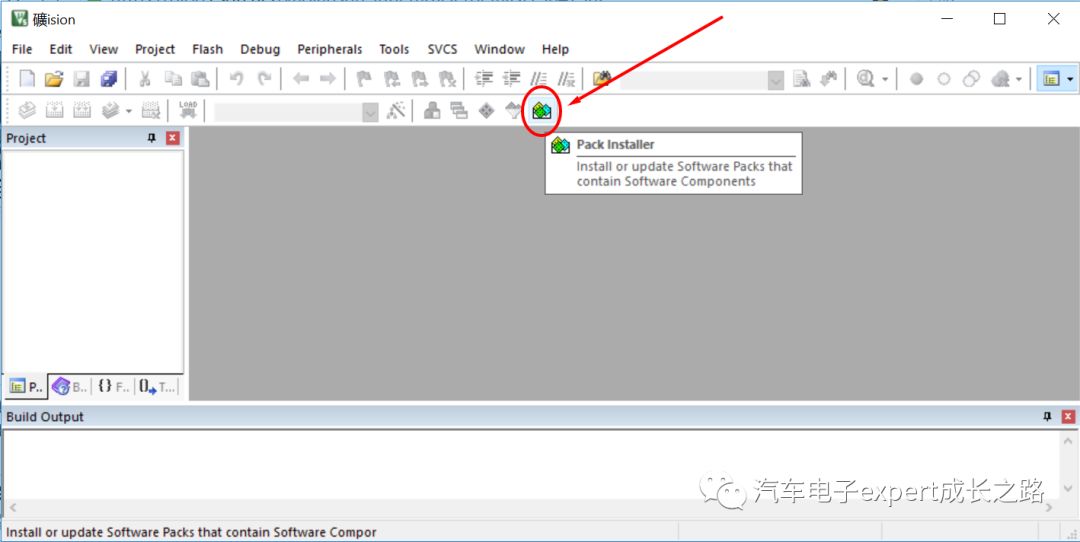Click the Manage Run-Time Environment diamond icon
The image size is (1080, 542).
[487, 110]
